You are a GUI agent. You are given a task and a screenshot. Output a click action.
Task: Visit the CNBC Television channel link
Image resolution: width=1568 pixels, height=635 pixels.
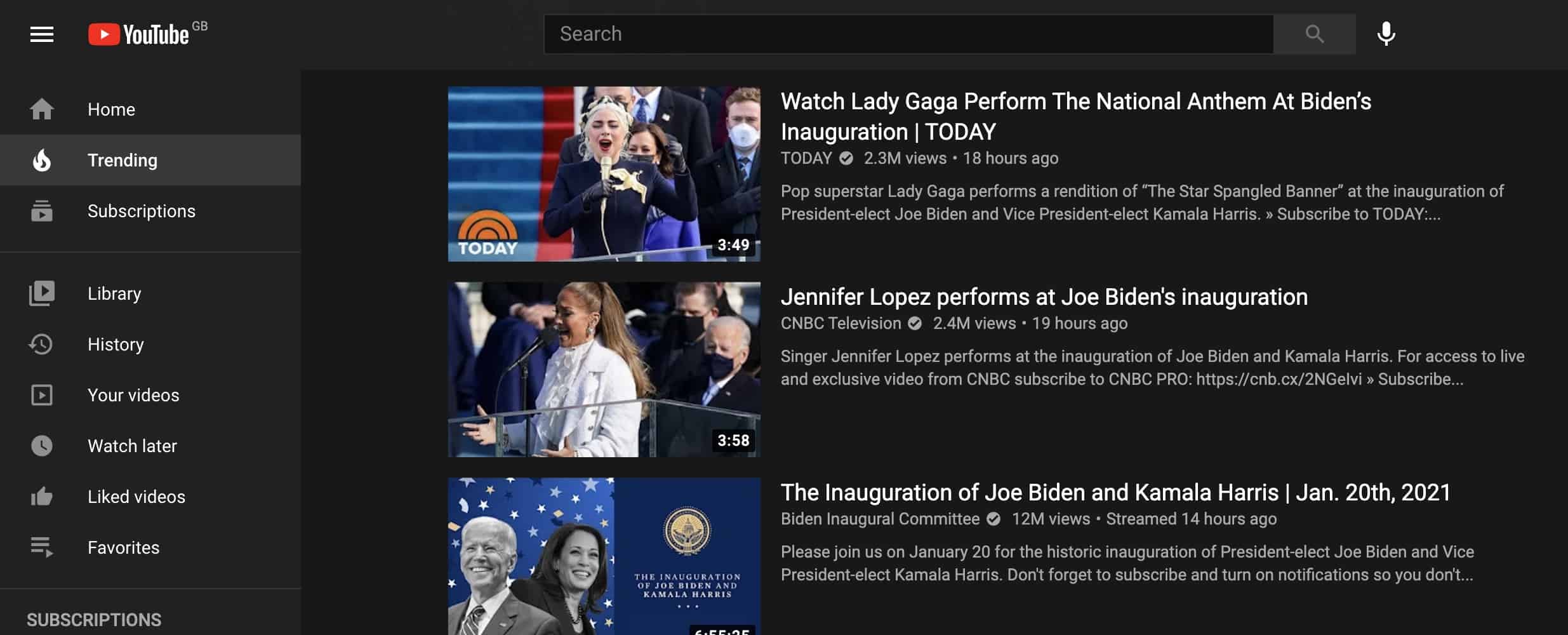pyautogui.click(x=840, y=323)
